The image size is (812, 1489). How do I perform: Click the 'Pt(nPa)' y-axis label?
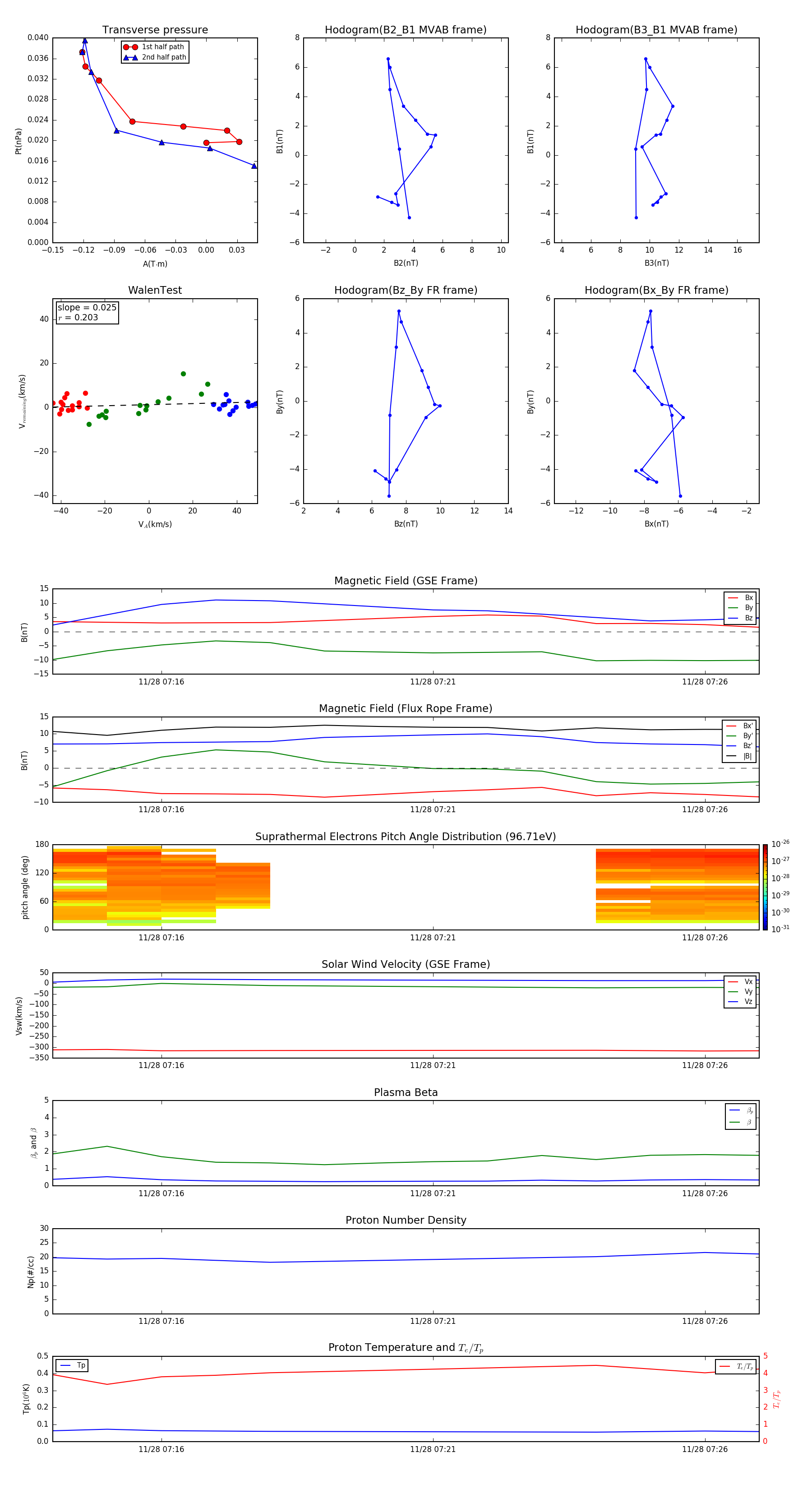point(18,141)
